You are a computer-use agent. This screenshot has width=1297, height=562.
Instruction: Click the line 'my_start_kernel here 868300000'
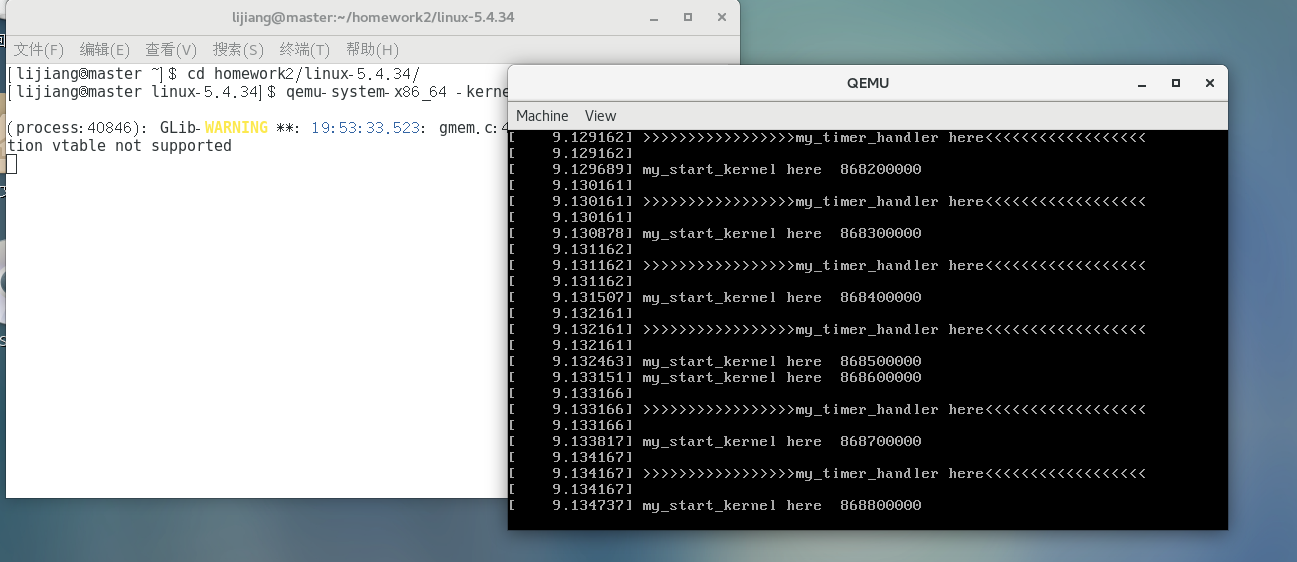781,234
